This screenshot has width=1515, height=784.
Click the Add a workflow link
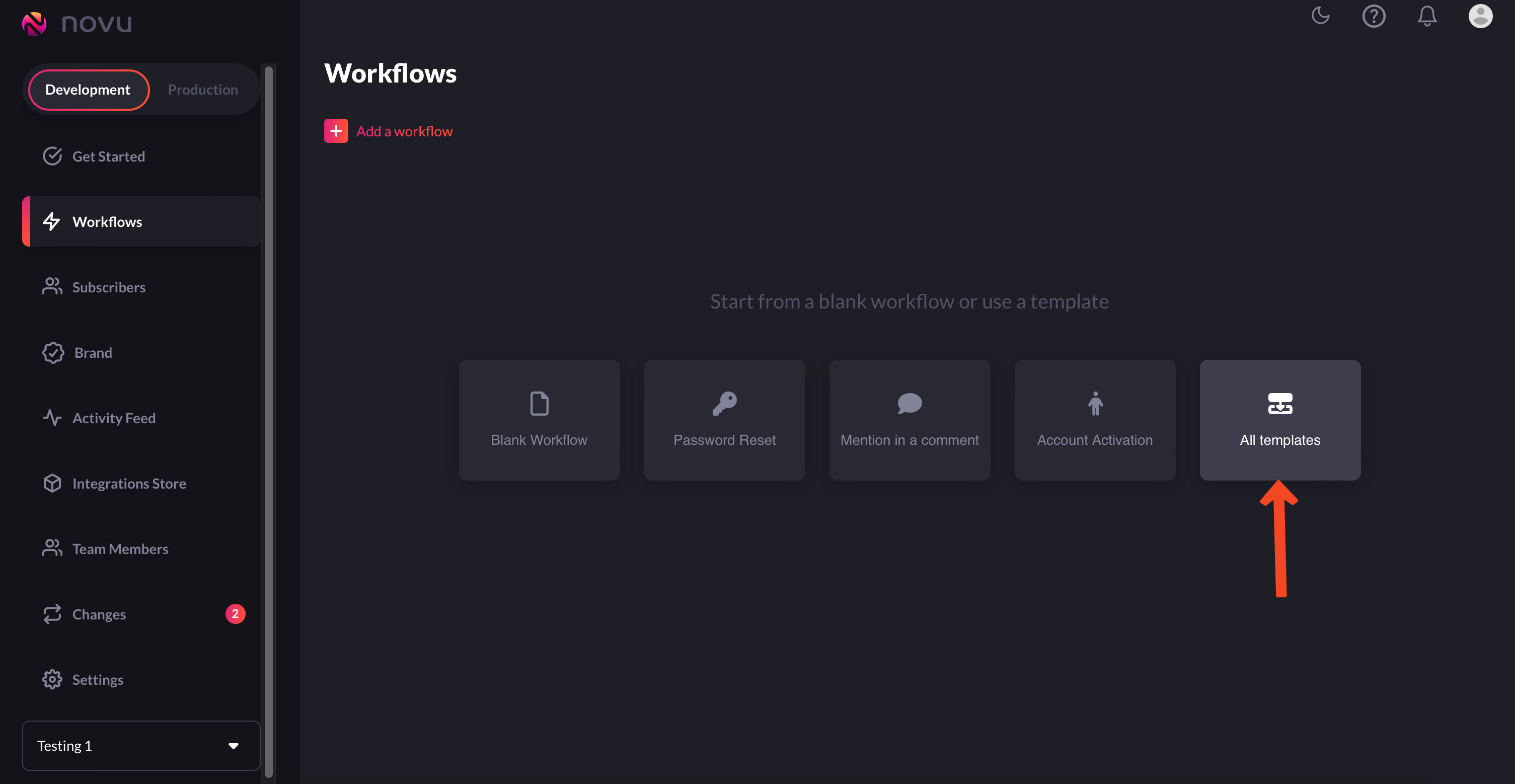[404, 131]
